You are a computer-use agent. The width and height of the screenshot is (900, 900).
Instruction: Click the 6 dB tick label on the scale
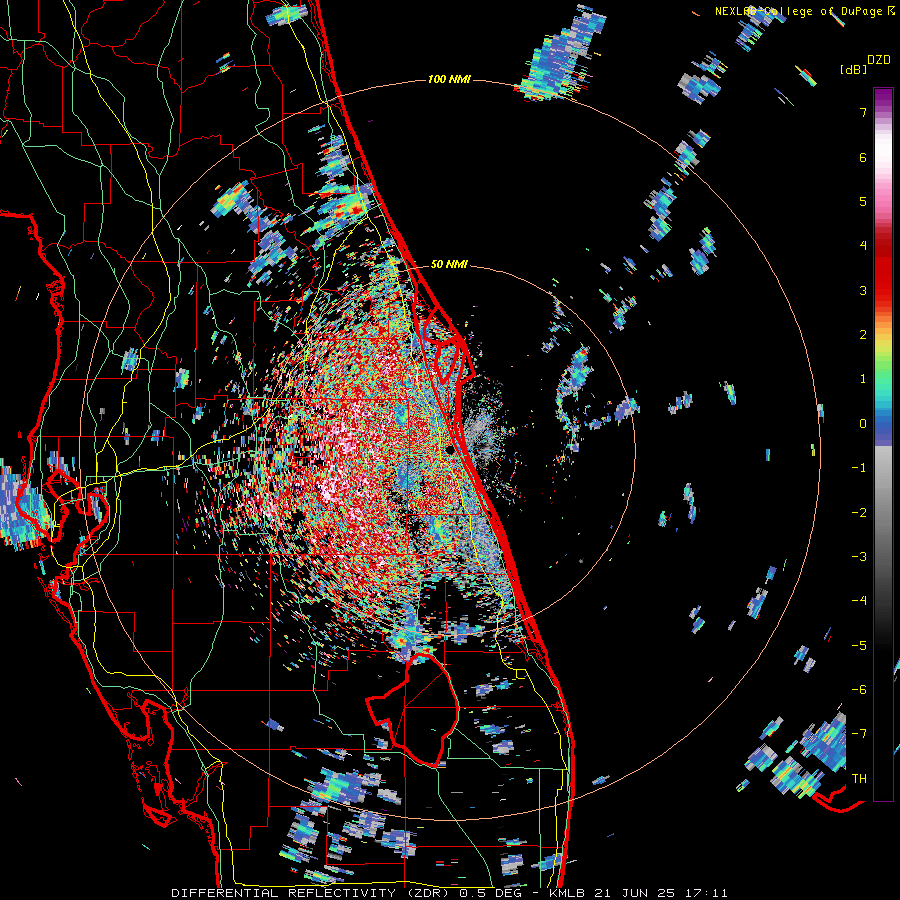863,157
